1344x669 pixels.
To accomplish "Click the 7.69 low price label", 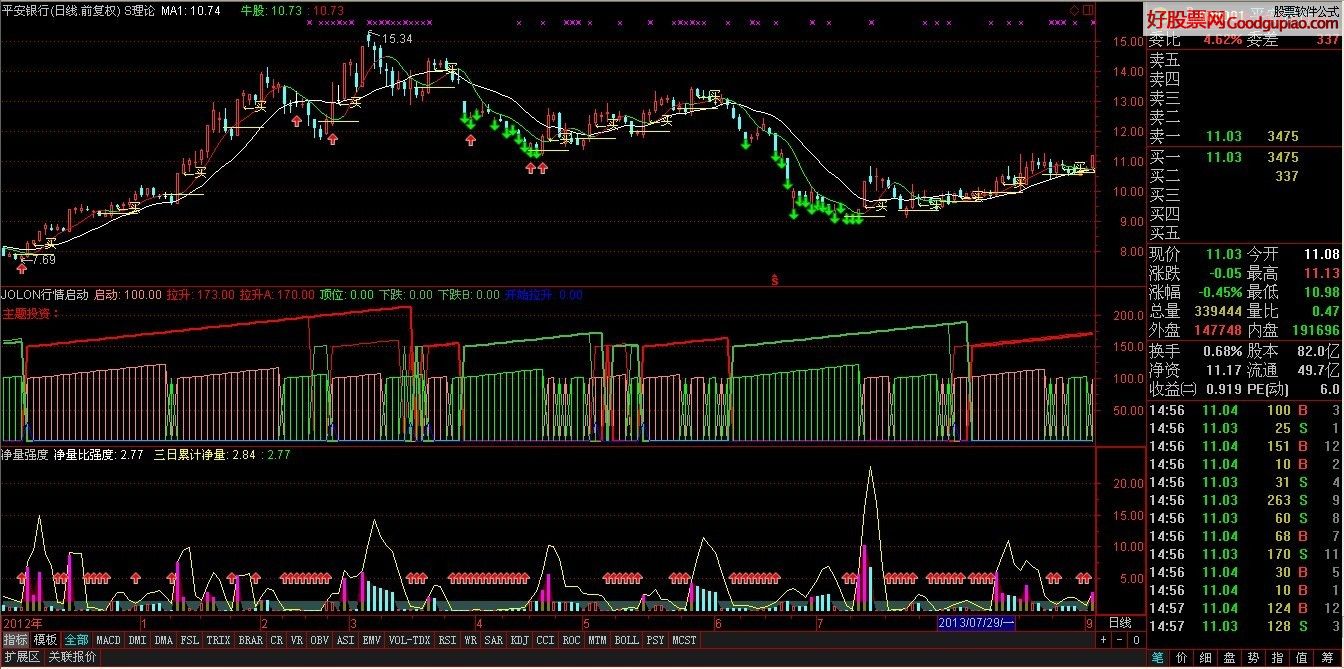I will [x=43, y=259].
